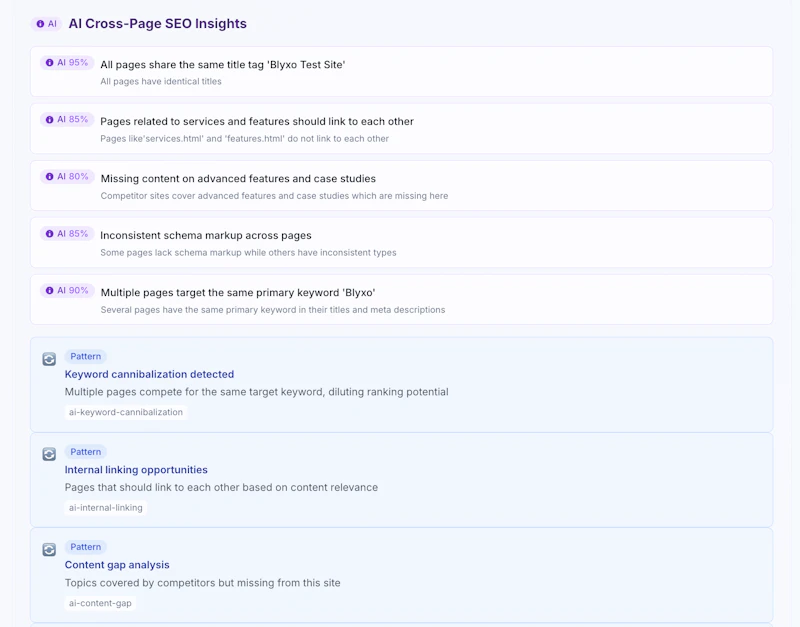Click the Pattern tag above Internal linking opportunities
The width and height of the screenshot is (800, 627).
(85, 452)
